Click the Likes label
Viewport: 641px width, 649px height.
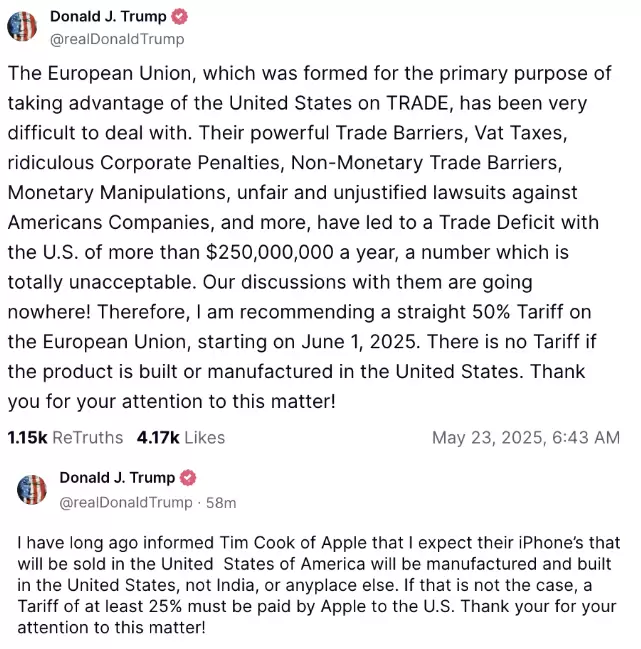[205, 437]
